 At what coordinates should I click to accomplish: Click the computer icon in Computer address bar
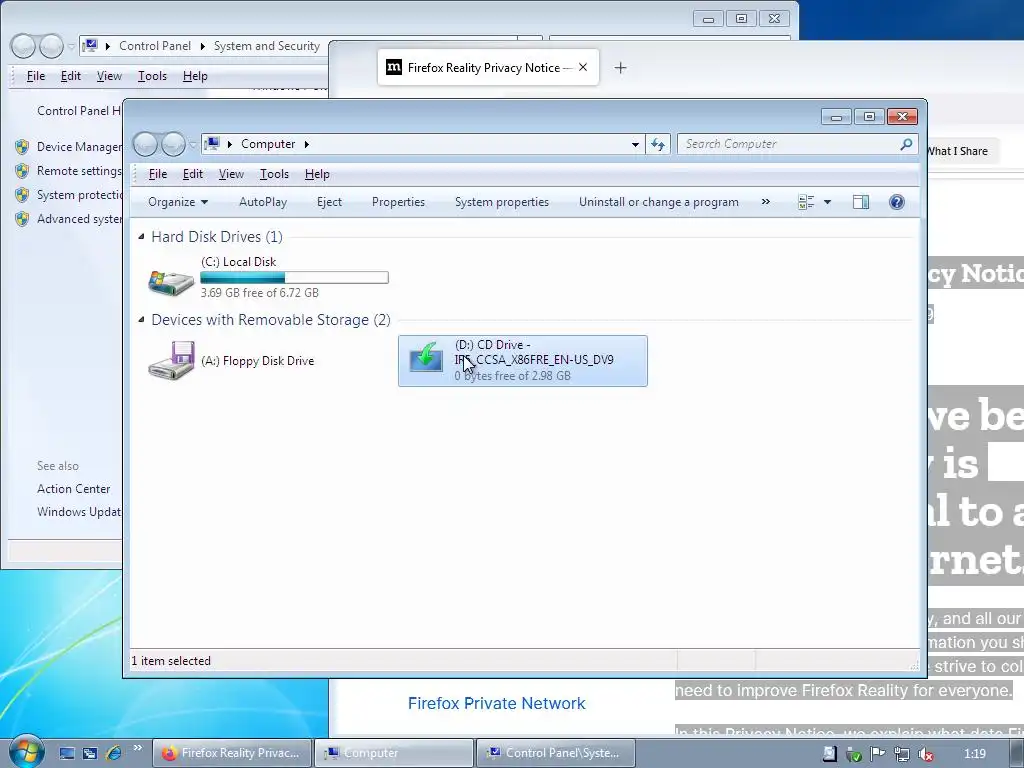point(212,144)
